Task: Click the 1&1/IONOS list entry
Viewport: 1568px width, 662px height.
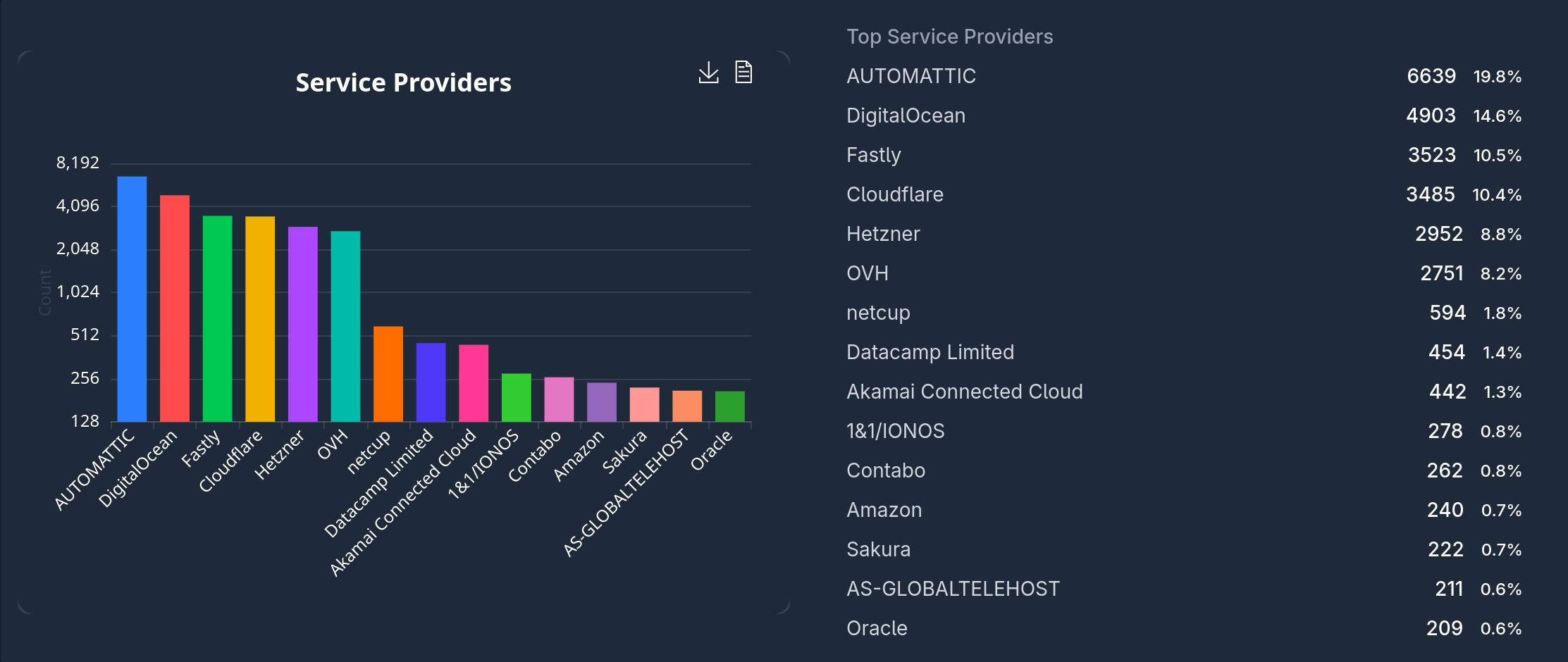Action: tap(895, 431)
